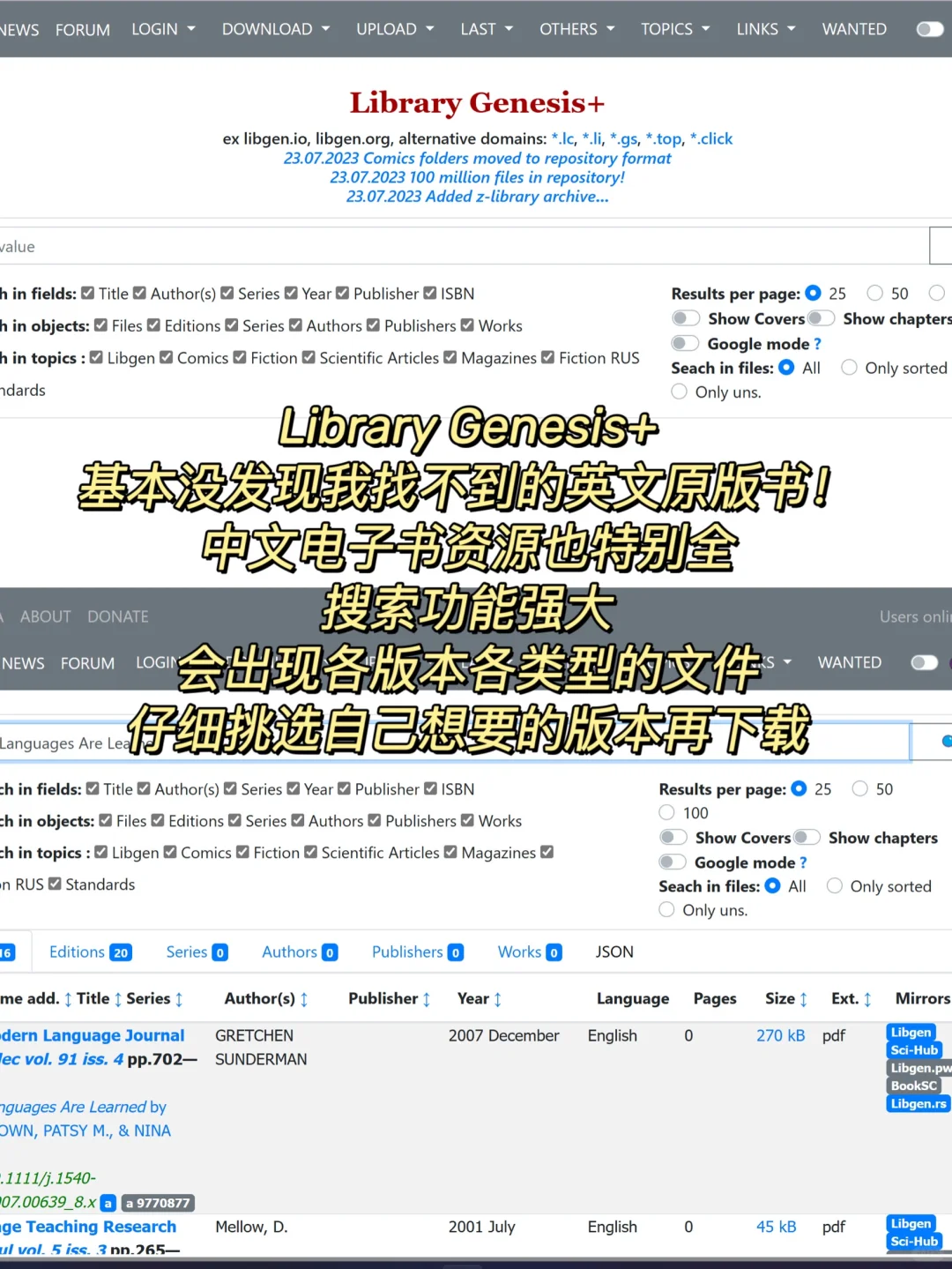
Task: Uncheck Standards checkbox in lower screenshot
Action: tap(55, 884)
